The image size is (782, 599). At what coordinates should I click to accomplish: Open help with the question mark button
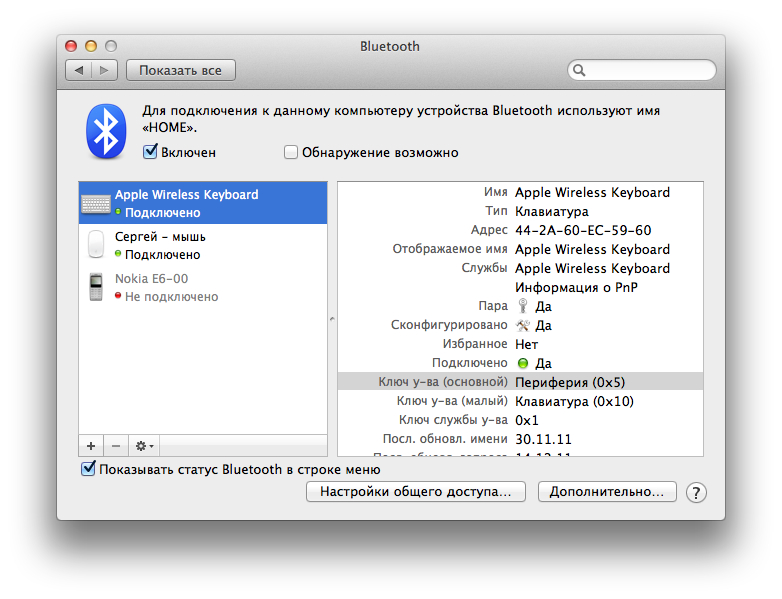[696, 493]
